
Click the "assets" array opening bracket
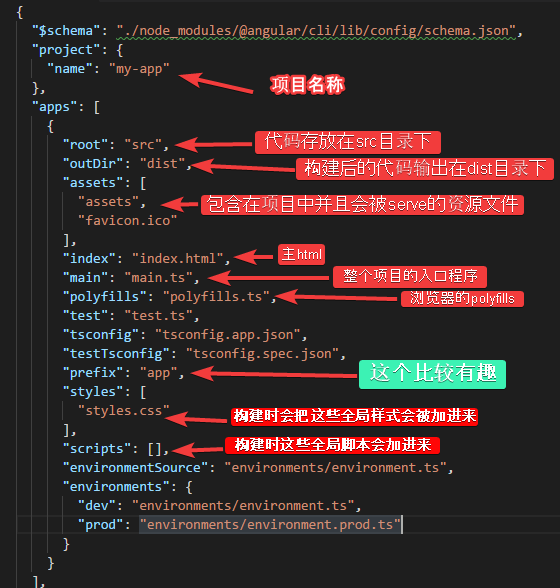pyautogui.click(x=143, y=183)
